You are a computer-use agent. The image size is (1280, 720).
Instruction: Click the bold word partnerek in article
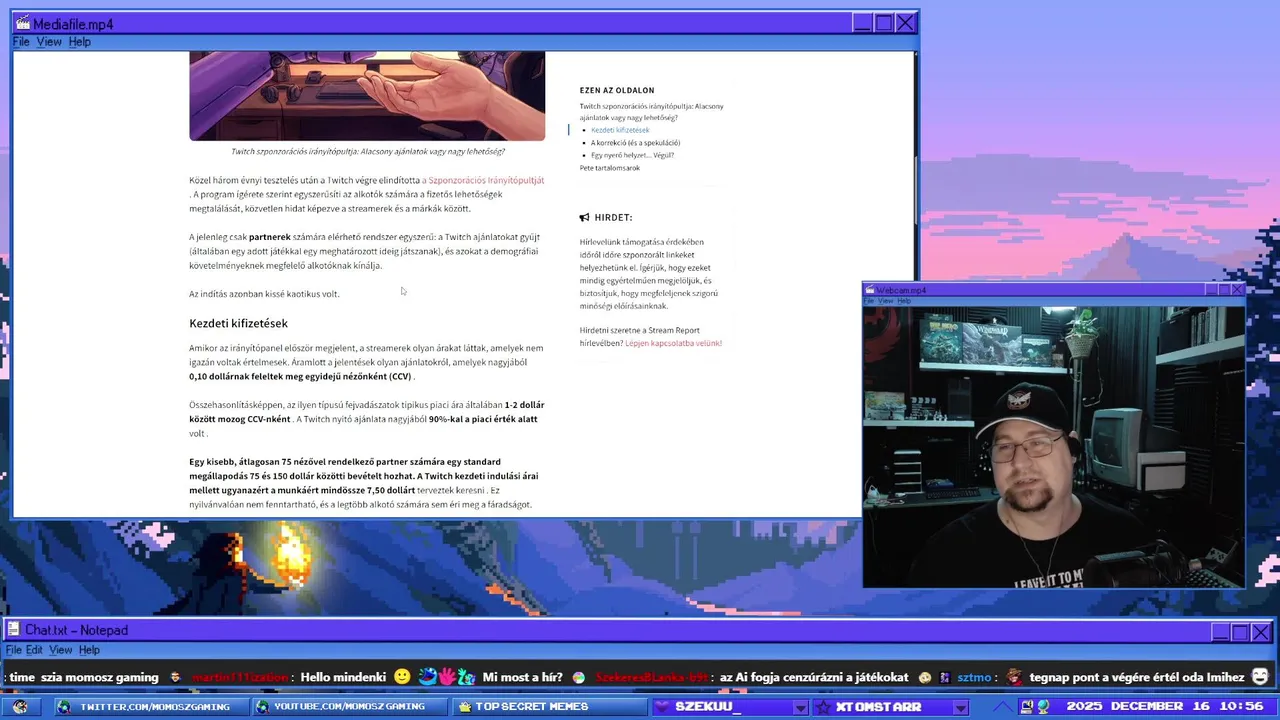click(x=269, y=237)
